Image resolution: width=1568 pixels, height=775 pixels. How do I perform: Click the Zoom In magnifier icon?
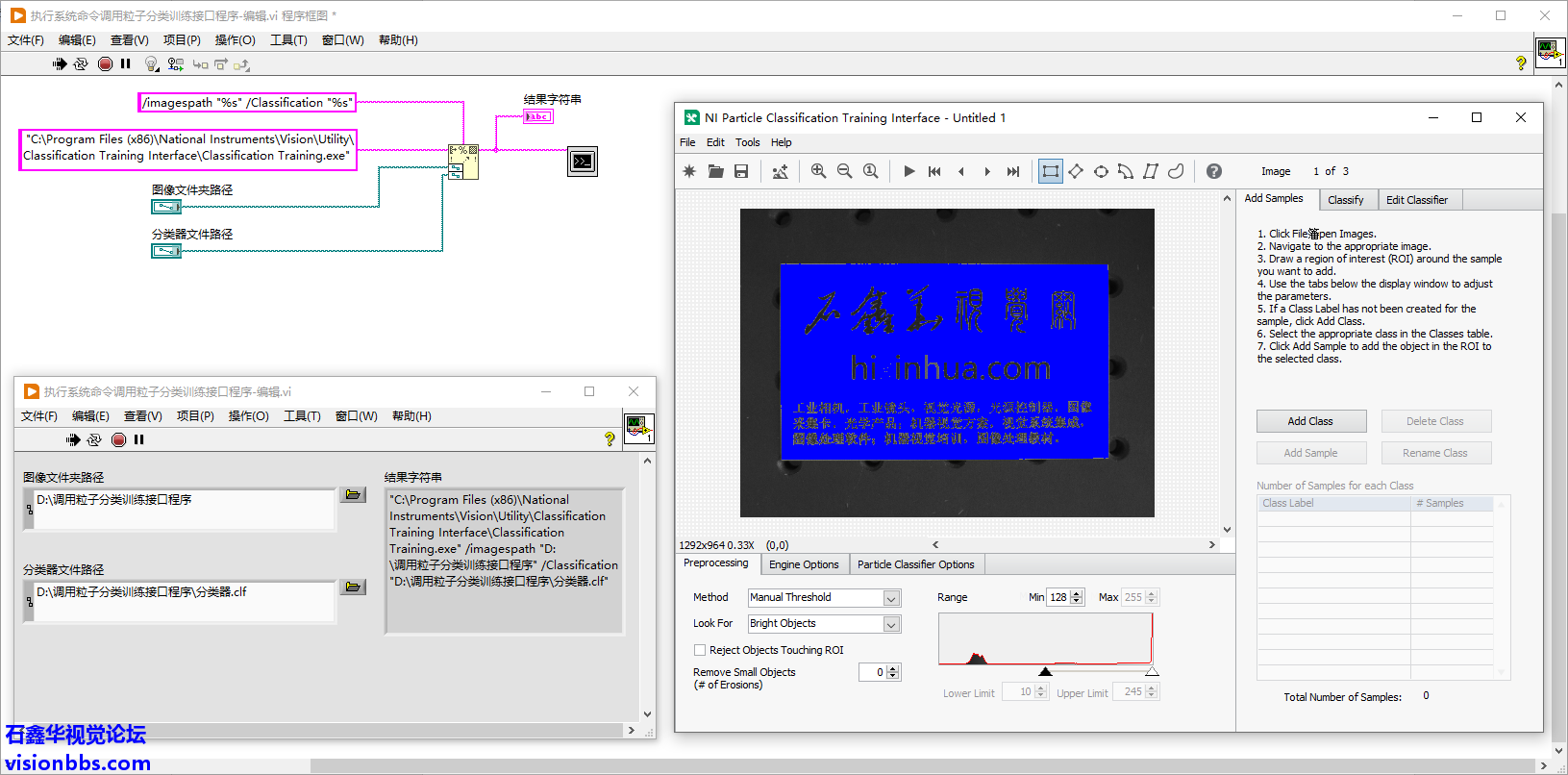pyautogui.click(x=818, y=171)
